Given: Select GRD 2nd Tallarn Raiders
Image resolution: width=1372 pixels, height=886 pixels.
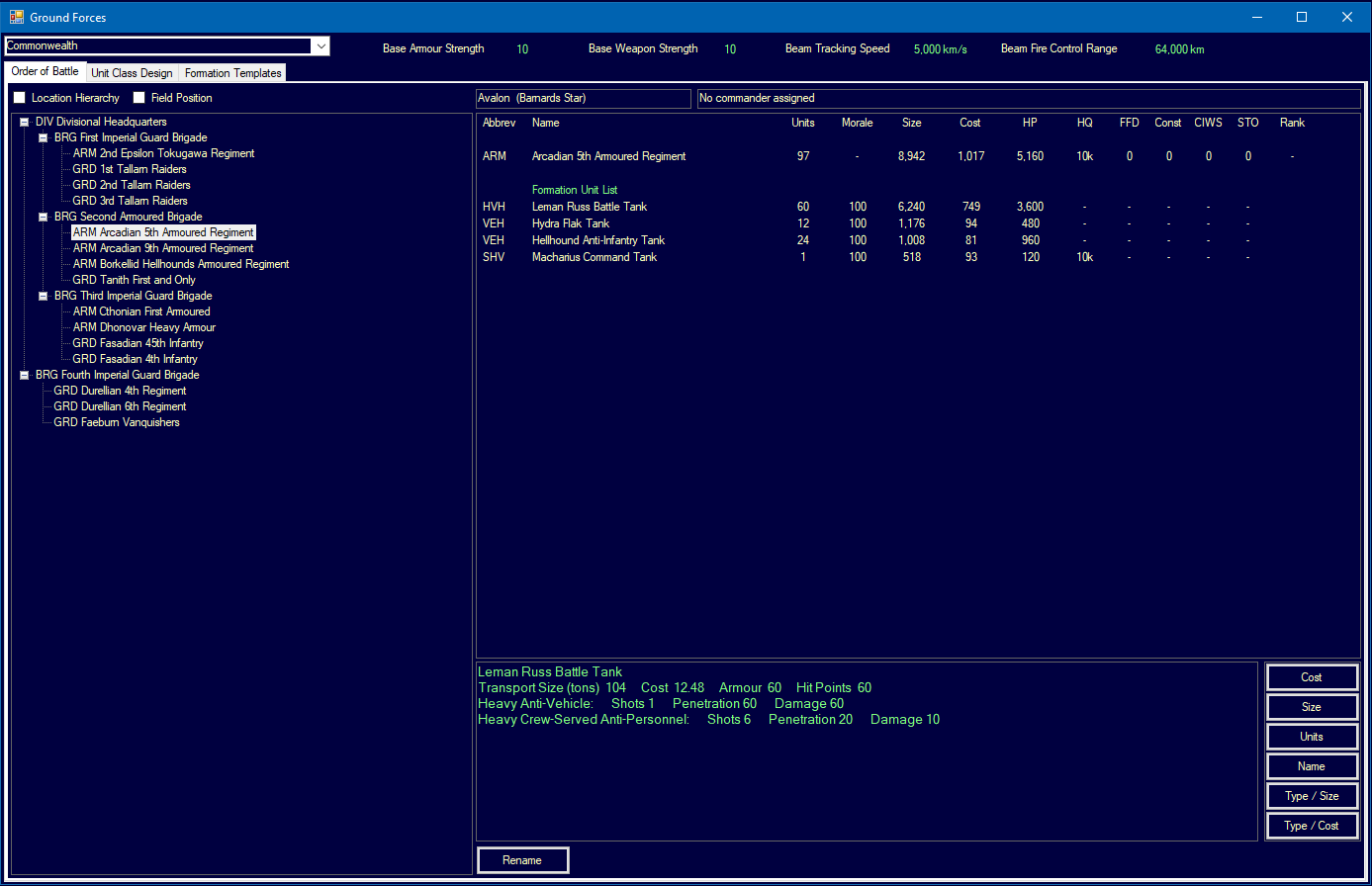Looking at the screenshot, I should [132, 185].
